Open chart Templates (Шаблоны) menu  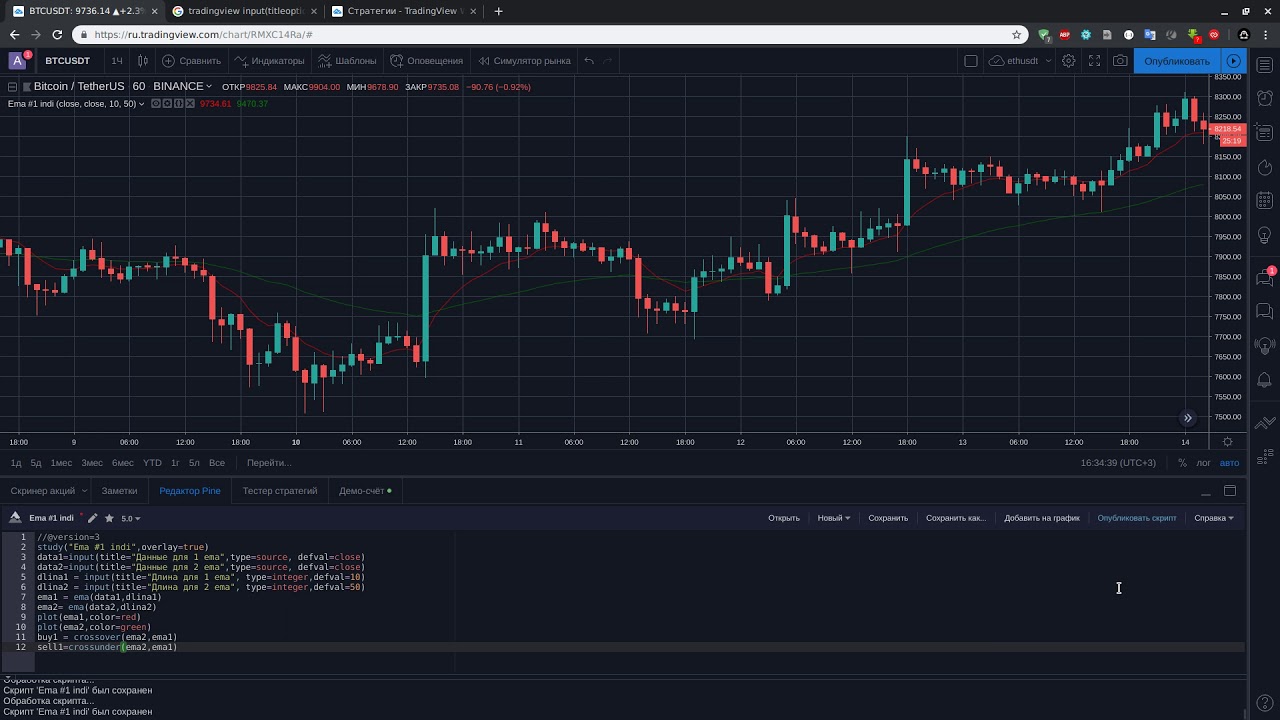347,61
